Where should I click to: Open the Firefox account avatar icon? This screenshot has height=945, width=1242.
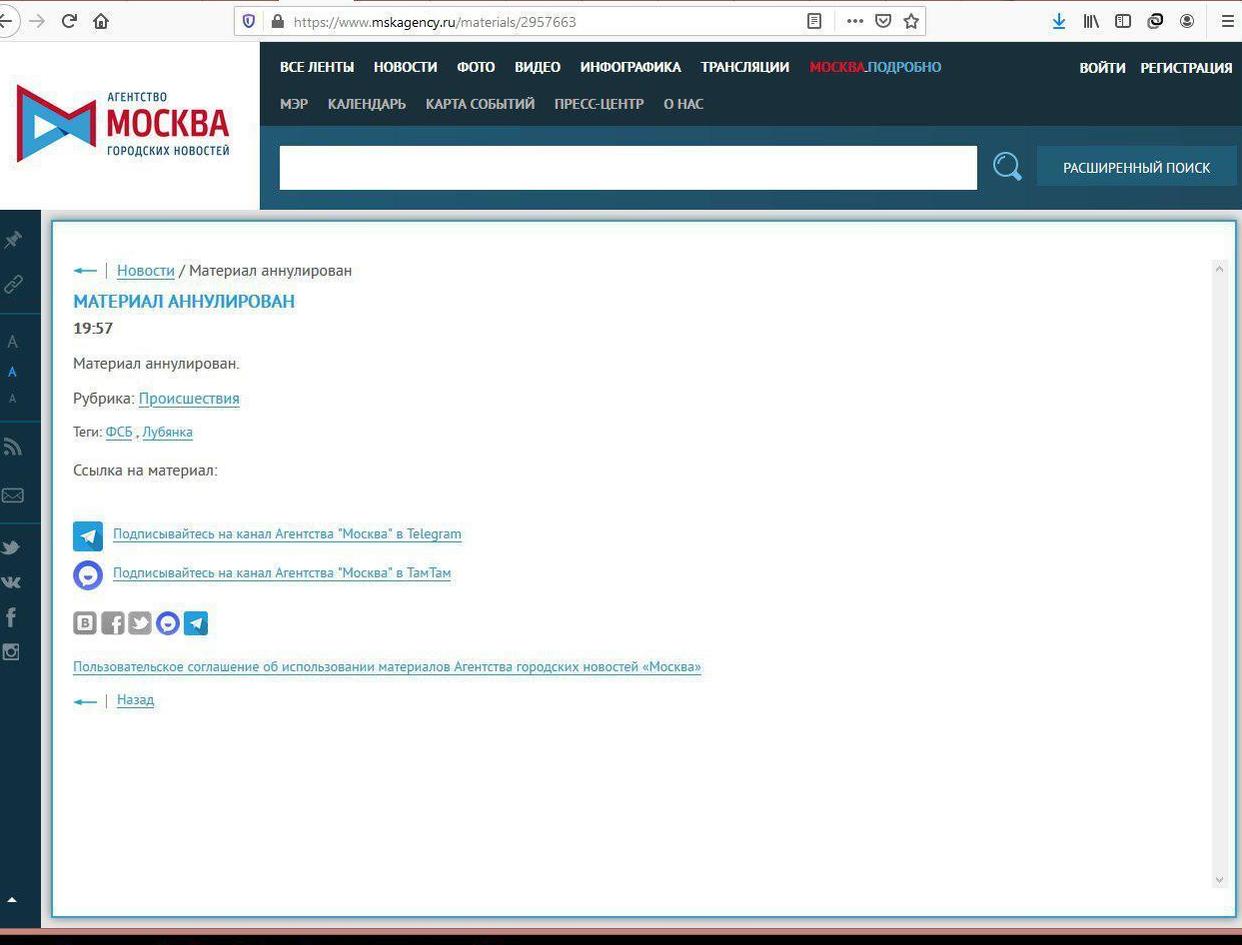[1187, 21]
